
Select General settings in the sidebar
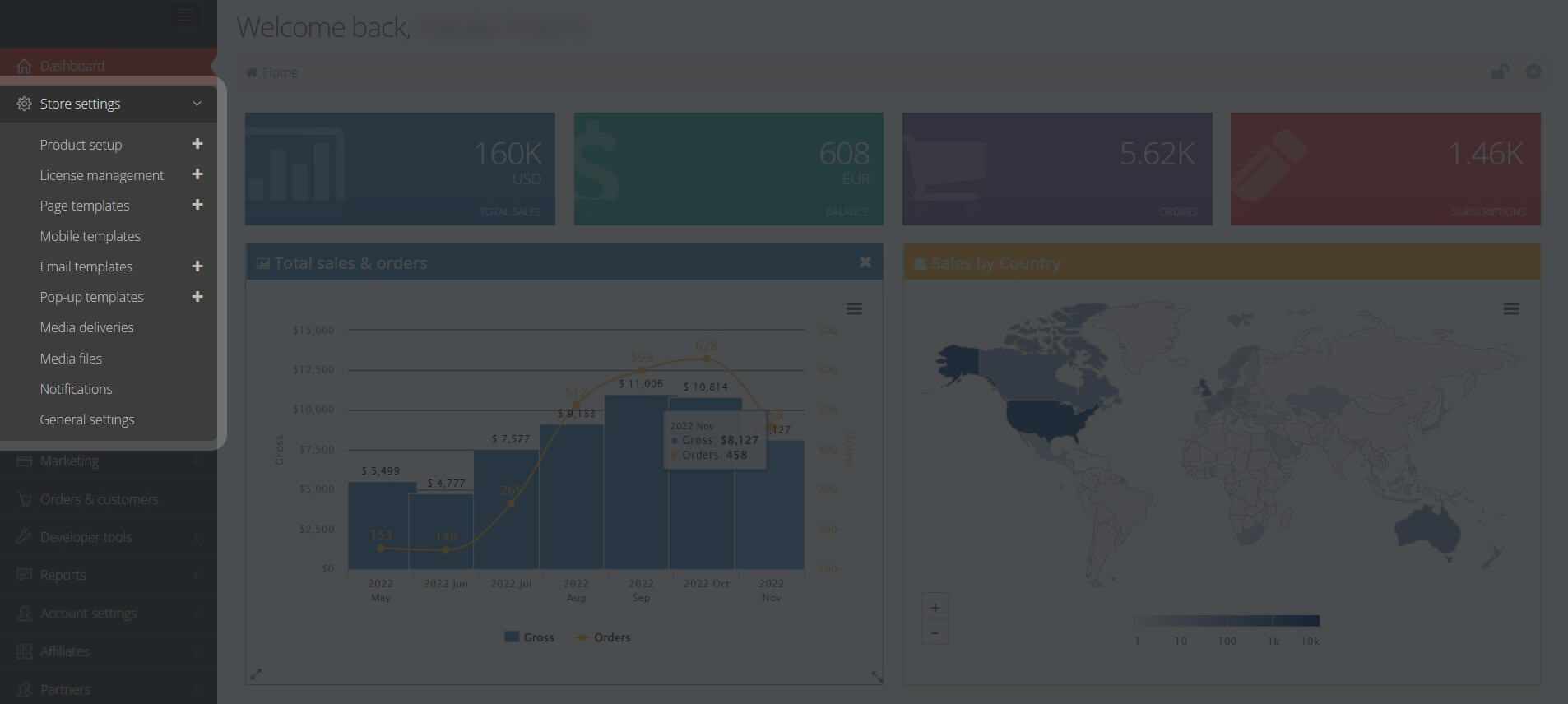pyautogui.click(x=87, y=419)
